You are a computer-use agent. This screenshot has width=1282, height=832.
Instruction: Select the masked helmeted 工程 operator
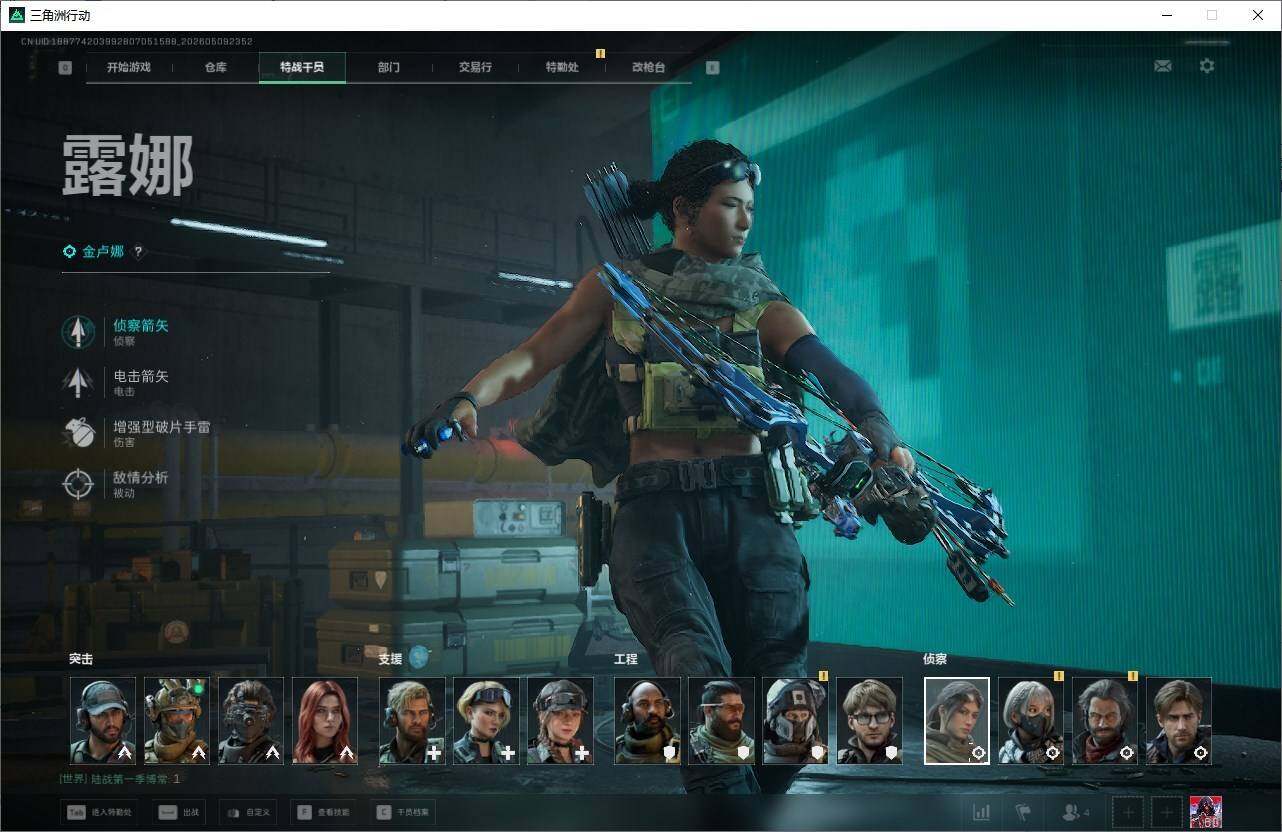[795, 721]
